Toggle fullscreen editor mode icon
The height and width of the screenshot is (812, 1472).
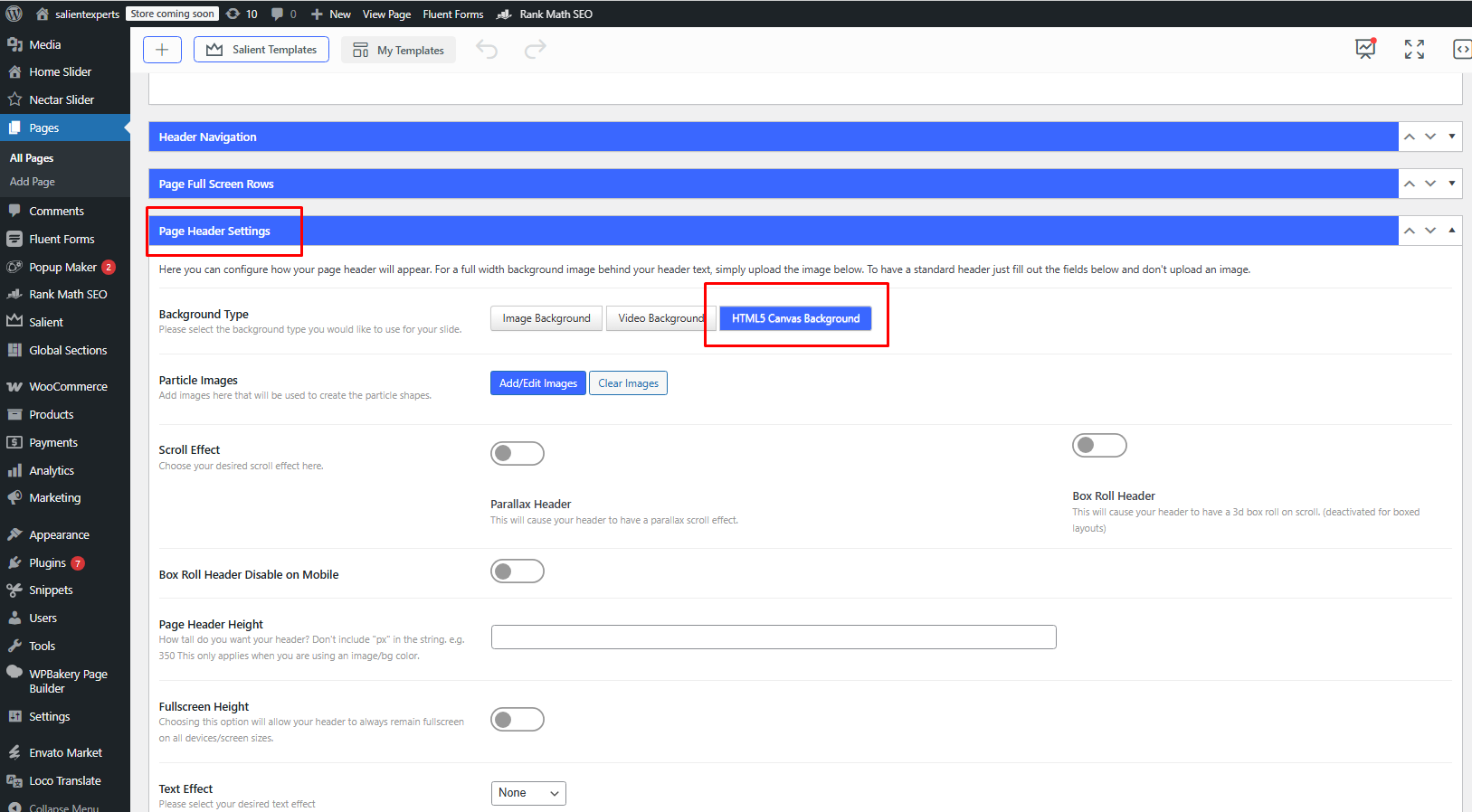coord(1414,50)
